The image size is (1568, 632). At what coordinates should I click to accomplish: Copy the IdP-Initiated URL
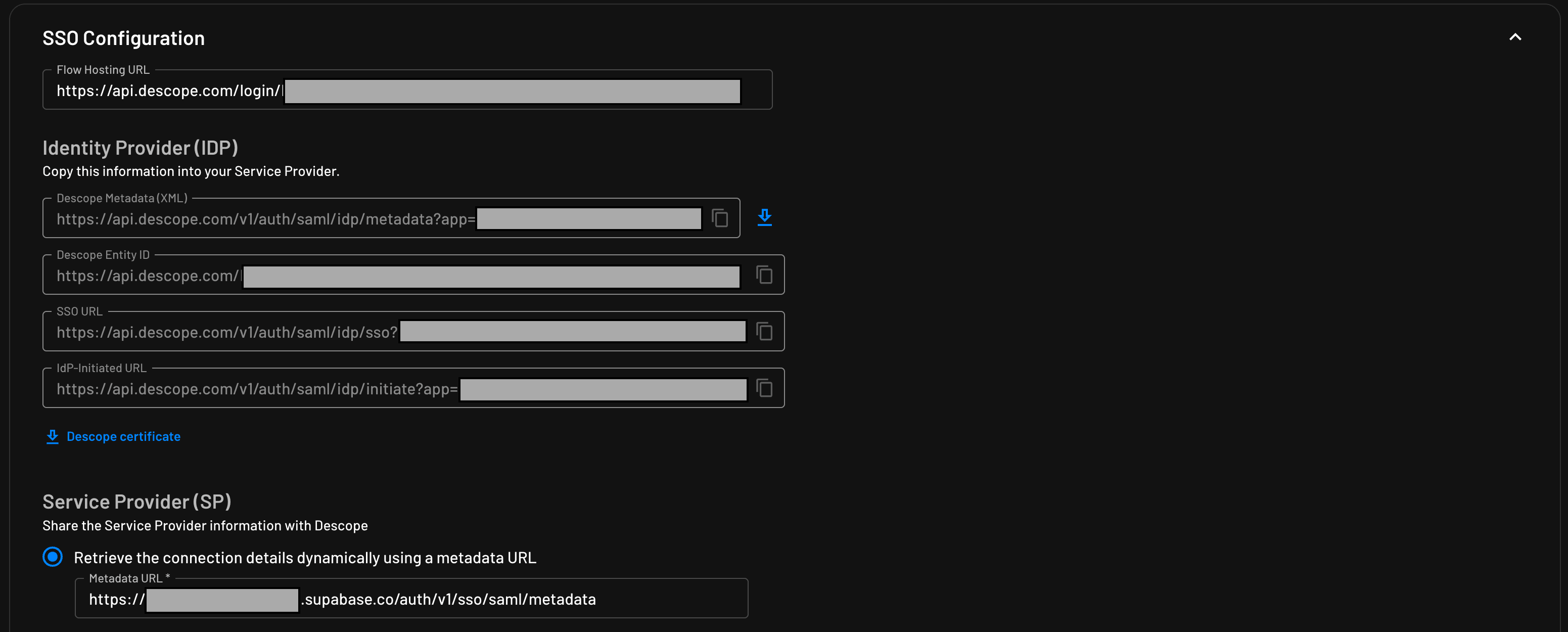764,388
